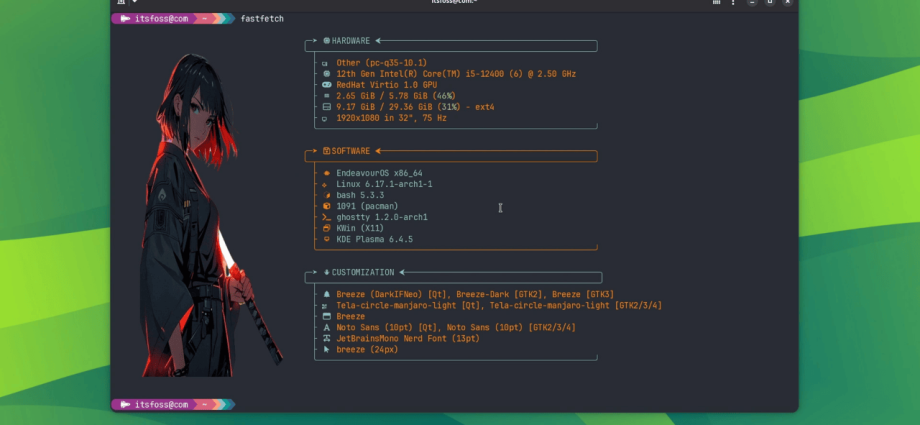Click the terminal prompt icon before ghostty
920x425 pixels.
point(327,217)
